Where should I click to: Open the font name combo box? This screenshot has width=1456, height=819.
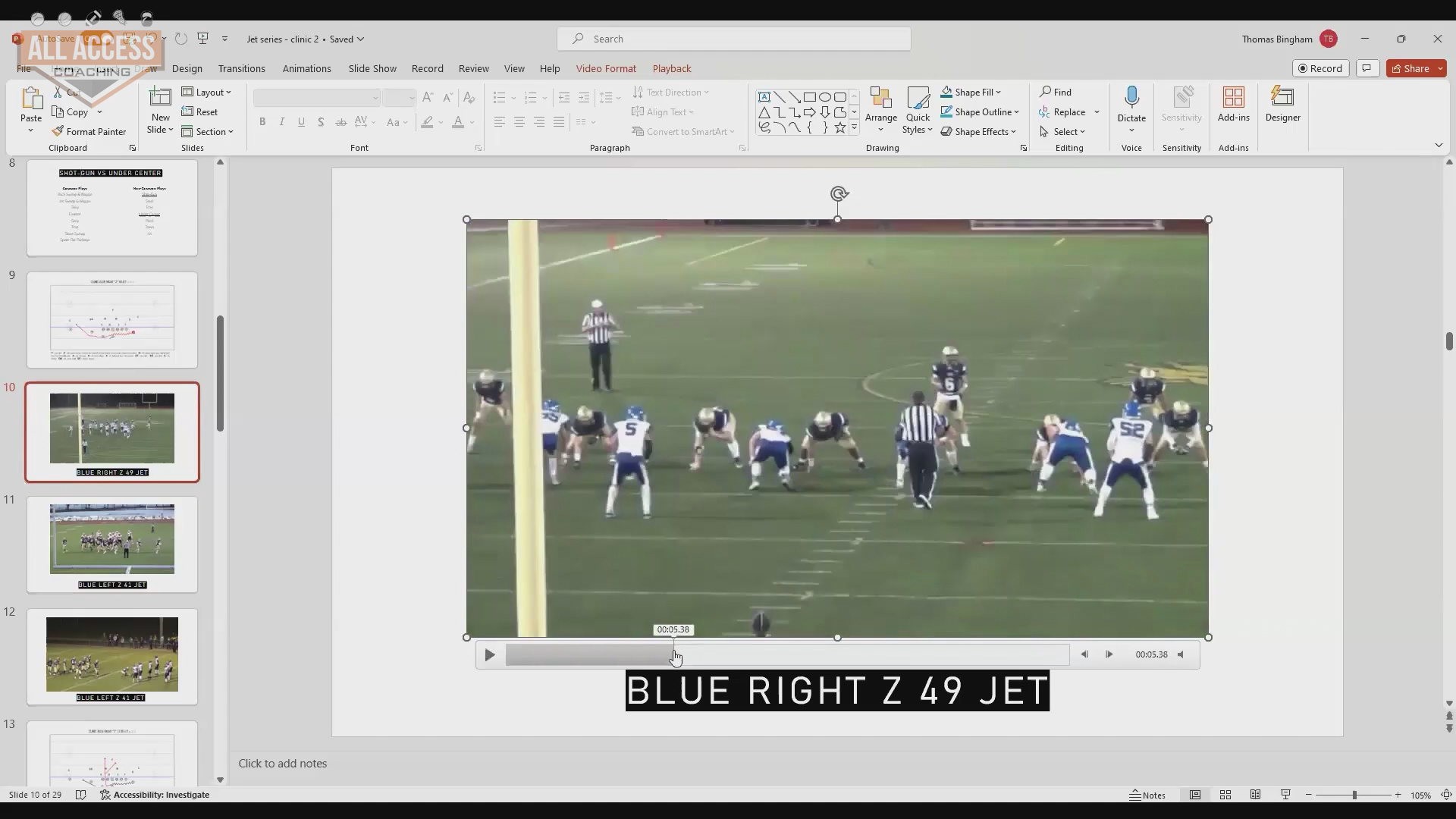[x=316, y=97]
